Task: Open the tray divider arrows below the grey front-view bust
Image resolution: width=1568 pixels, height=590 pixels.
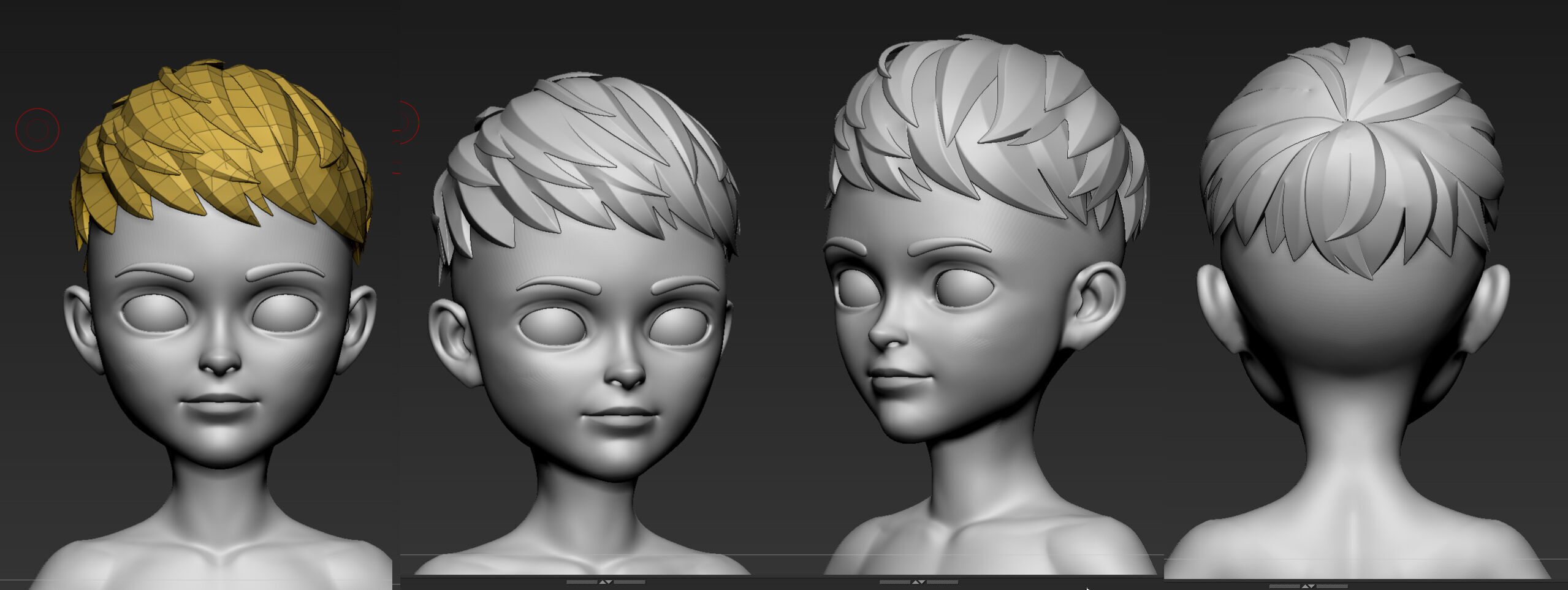Action: click(606, 581)
